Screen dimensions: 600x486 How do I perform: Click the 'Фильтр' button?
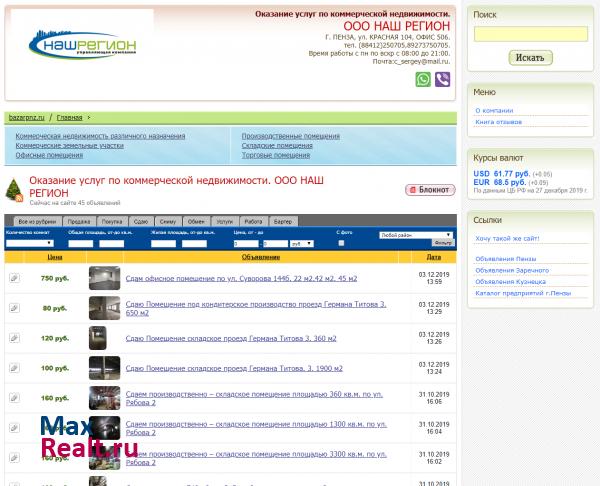tap(443, 243)
